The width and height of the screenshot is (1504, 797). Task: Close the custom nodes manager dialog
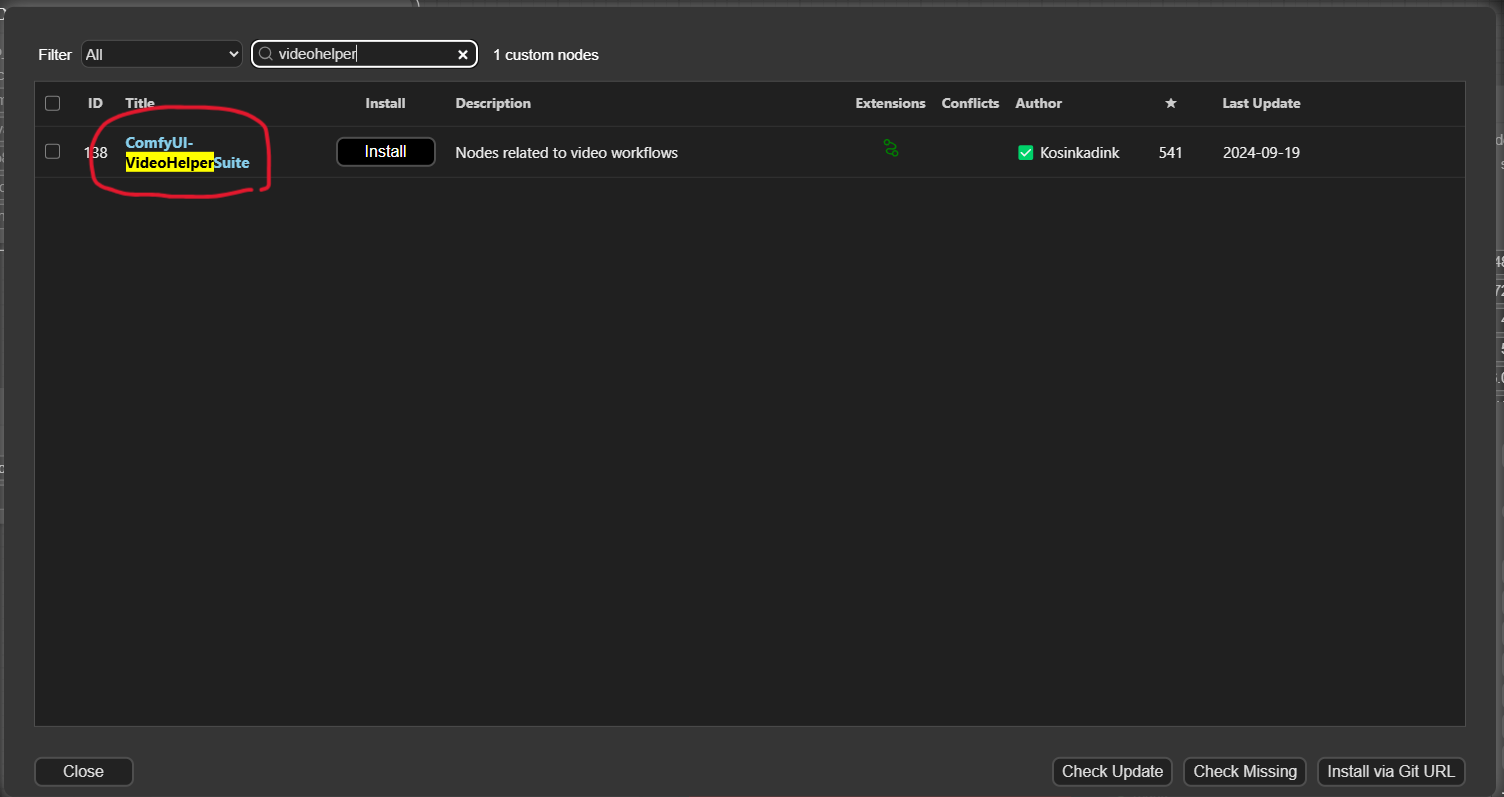tap(84, 771)
